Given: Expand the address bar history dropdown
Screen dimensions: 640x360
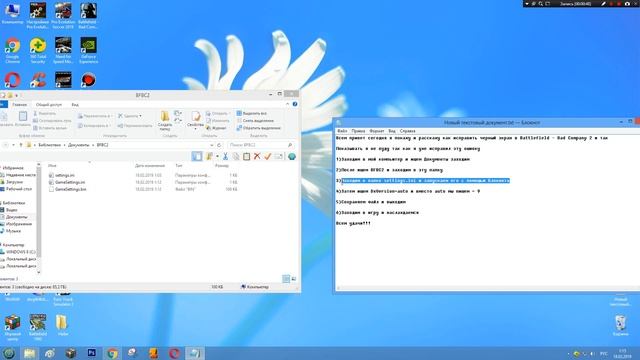Looking at the screenshot, I should tap(211, 145).
